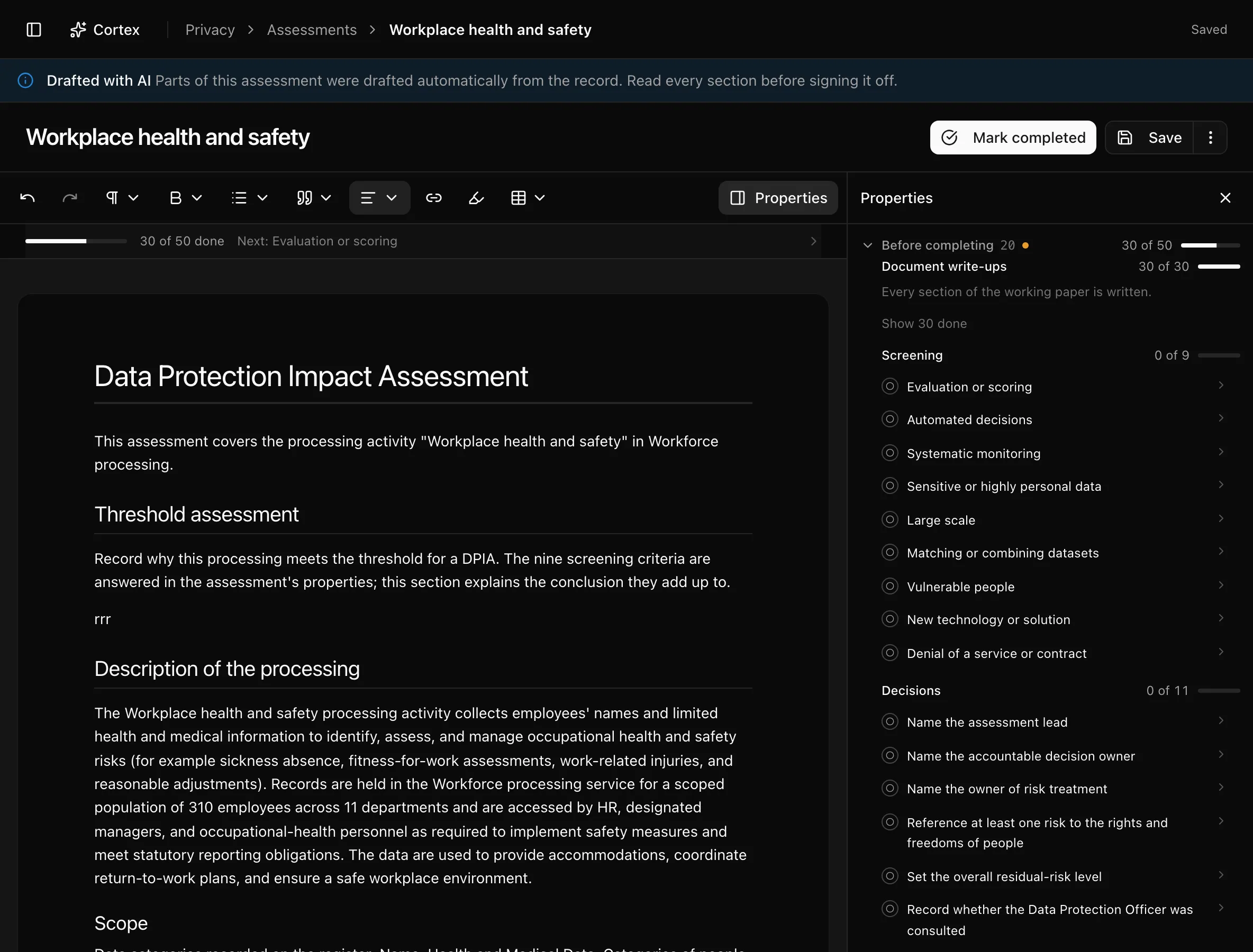Open the insert table dropdown
Viewport: 1253px width, 952px height.
coord(528,198)
